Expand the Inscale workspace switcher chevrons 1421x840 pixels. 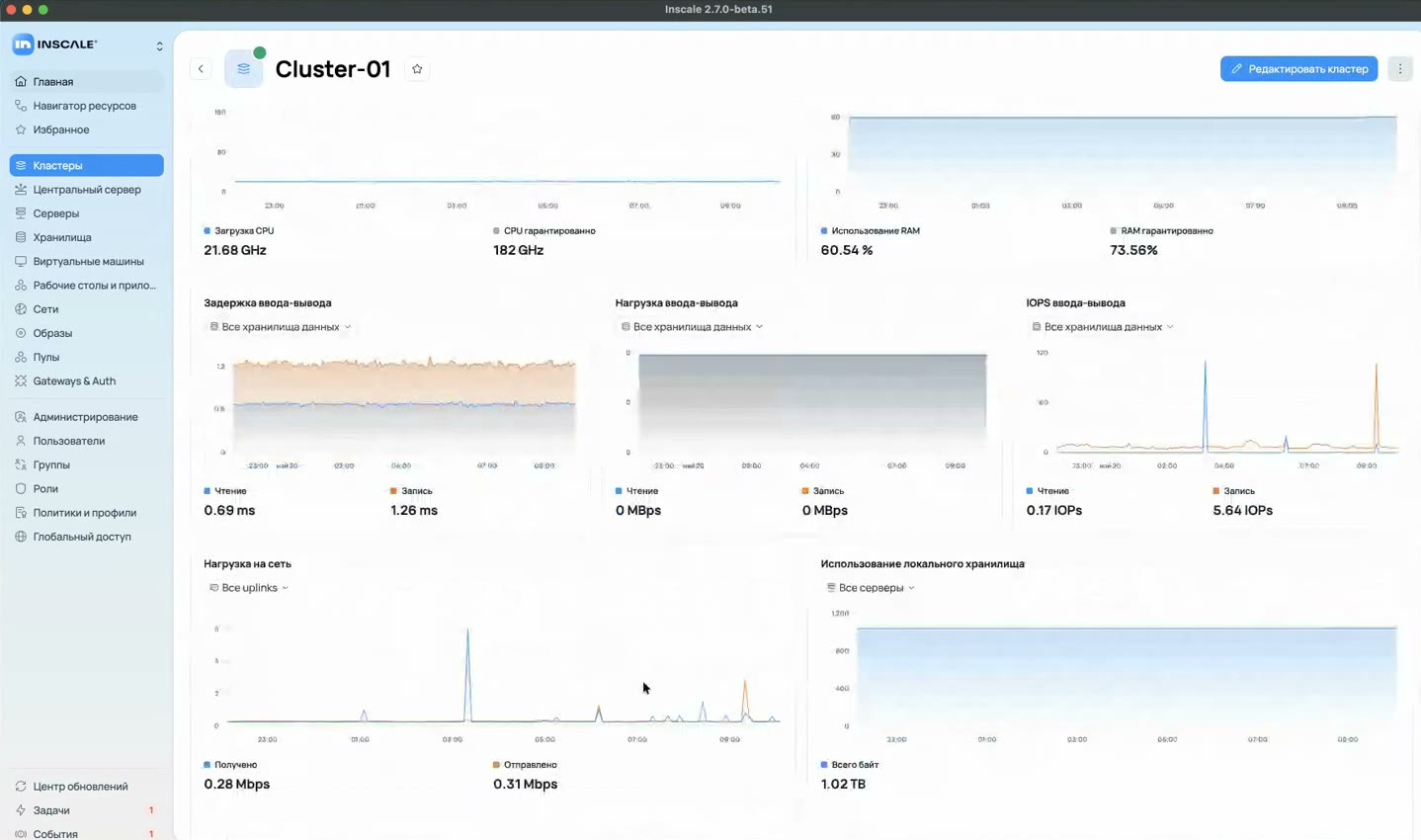[159, 45]
